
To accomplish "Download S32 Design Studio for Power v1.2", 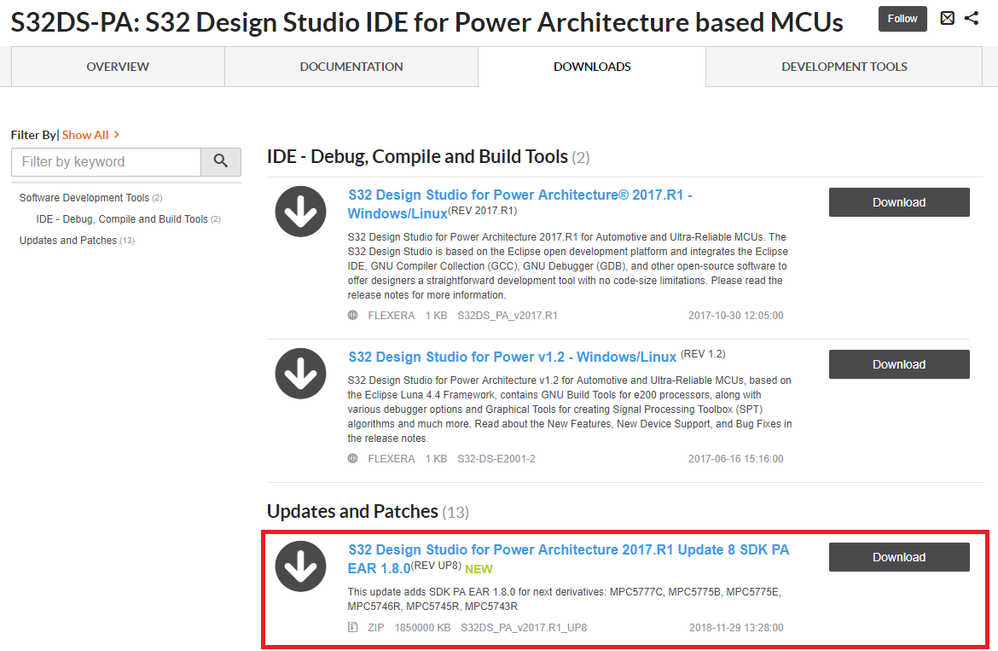I will click(x=899, y=365).
